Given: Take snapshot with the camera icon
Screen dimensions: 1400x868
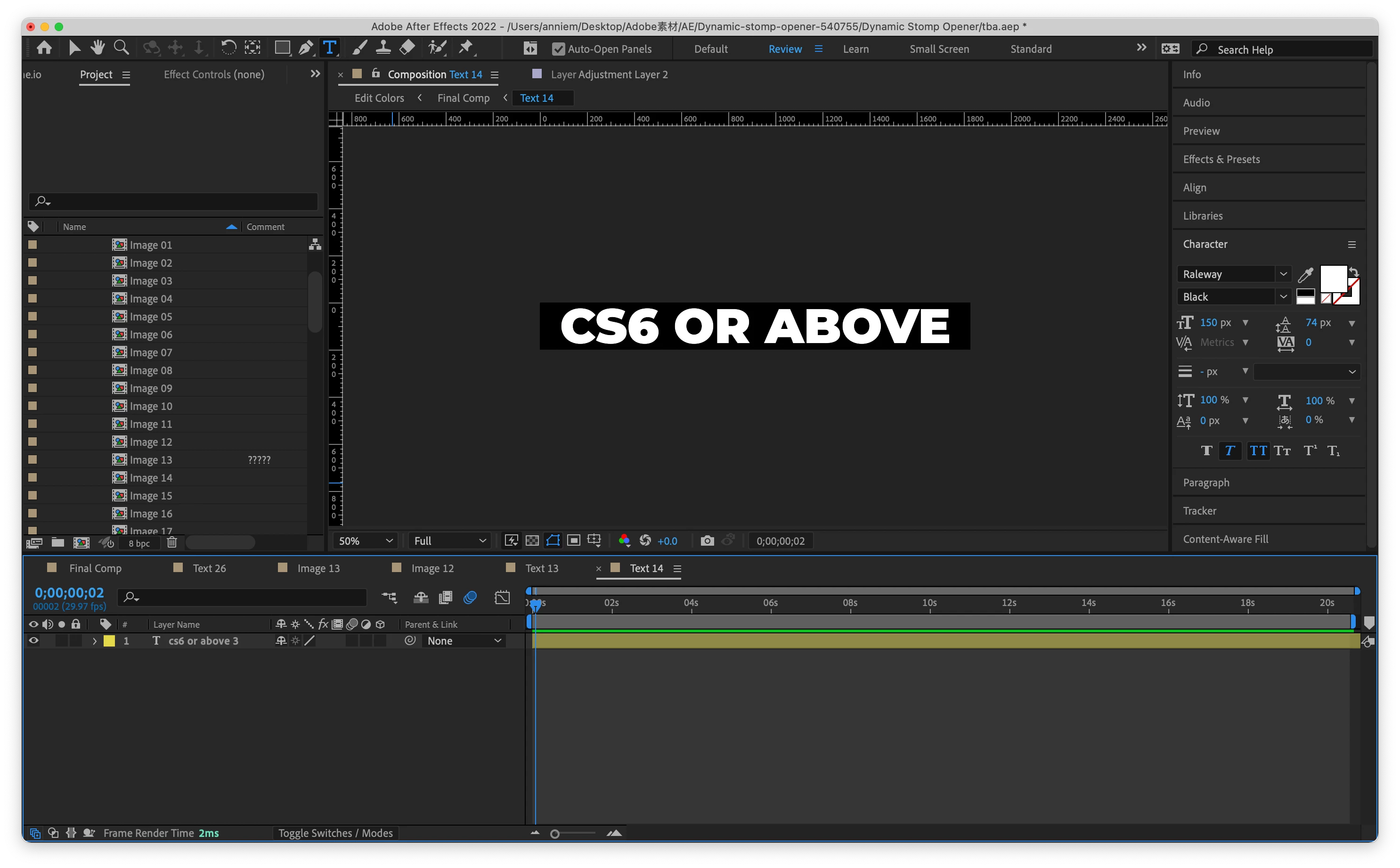Looking at the screenshot, I should tap(707, 541).
